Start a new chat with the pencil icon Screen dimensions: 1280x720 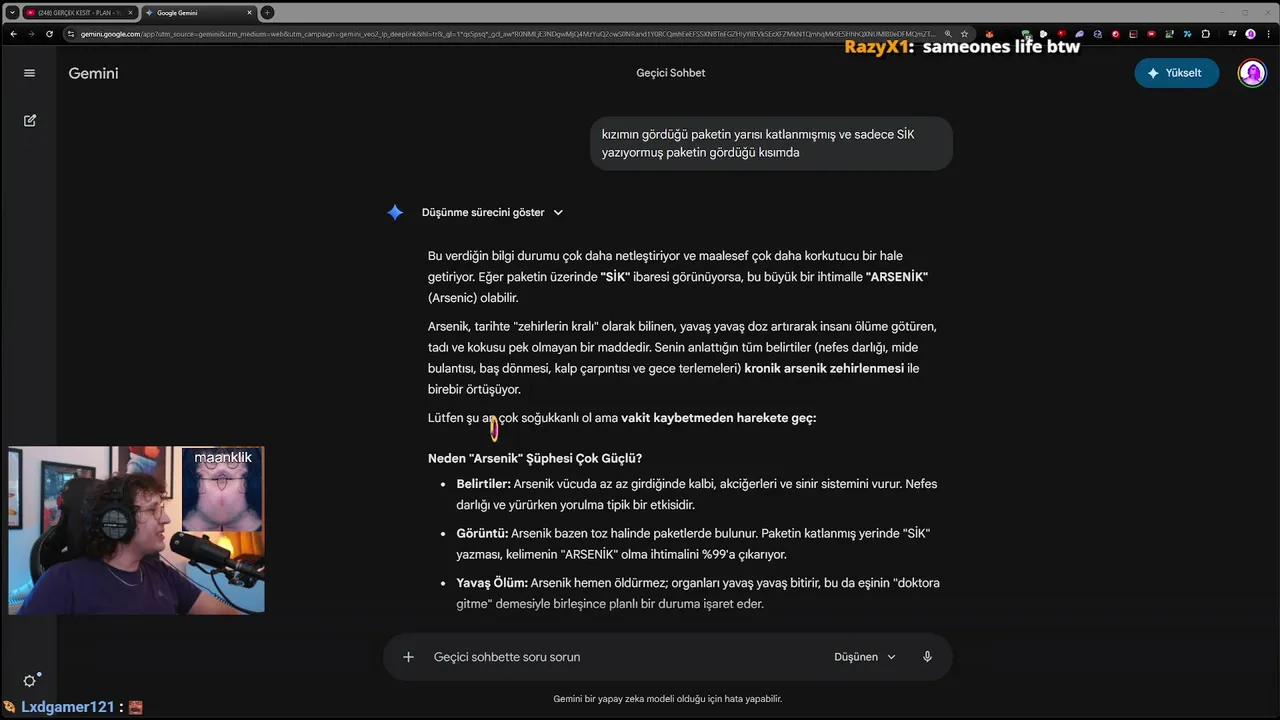(x=30, y=120)
